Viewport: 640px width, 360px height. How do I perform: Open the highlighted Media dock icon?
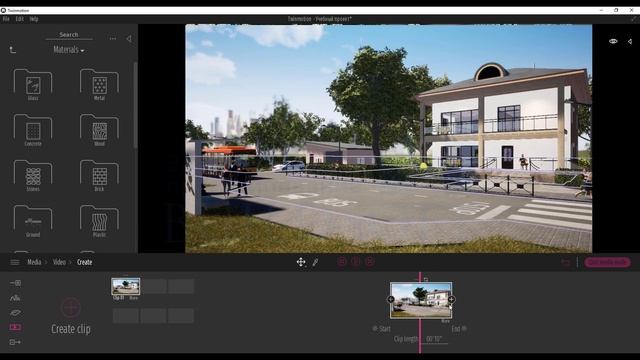[x=15, y=327]
